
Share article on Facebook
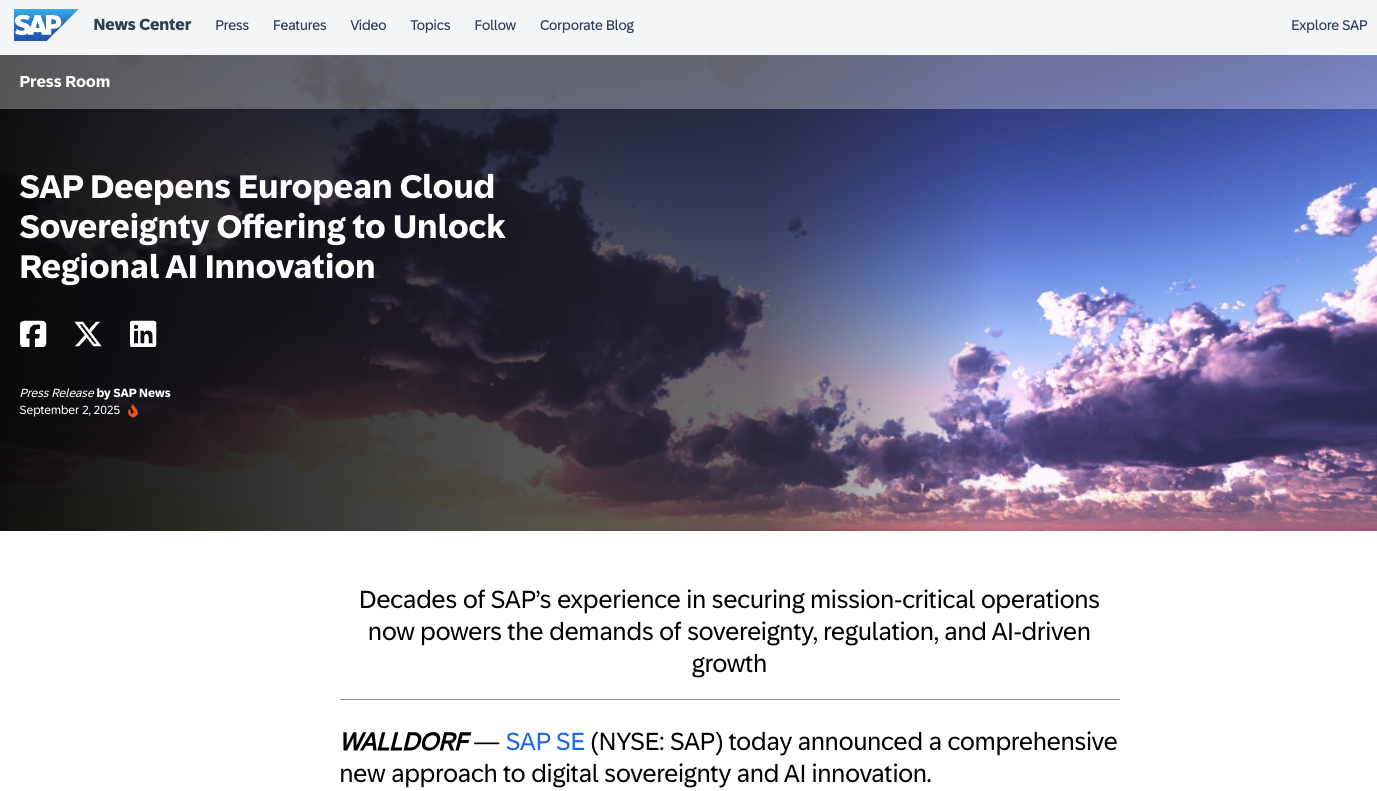pos(33,334)
